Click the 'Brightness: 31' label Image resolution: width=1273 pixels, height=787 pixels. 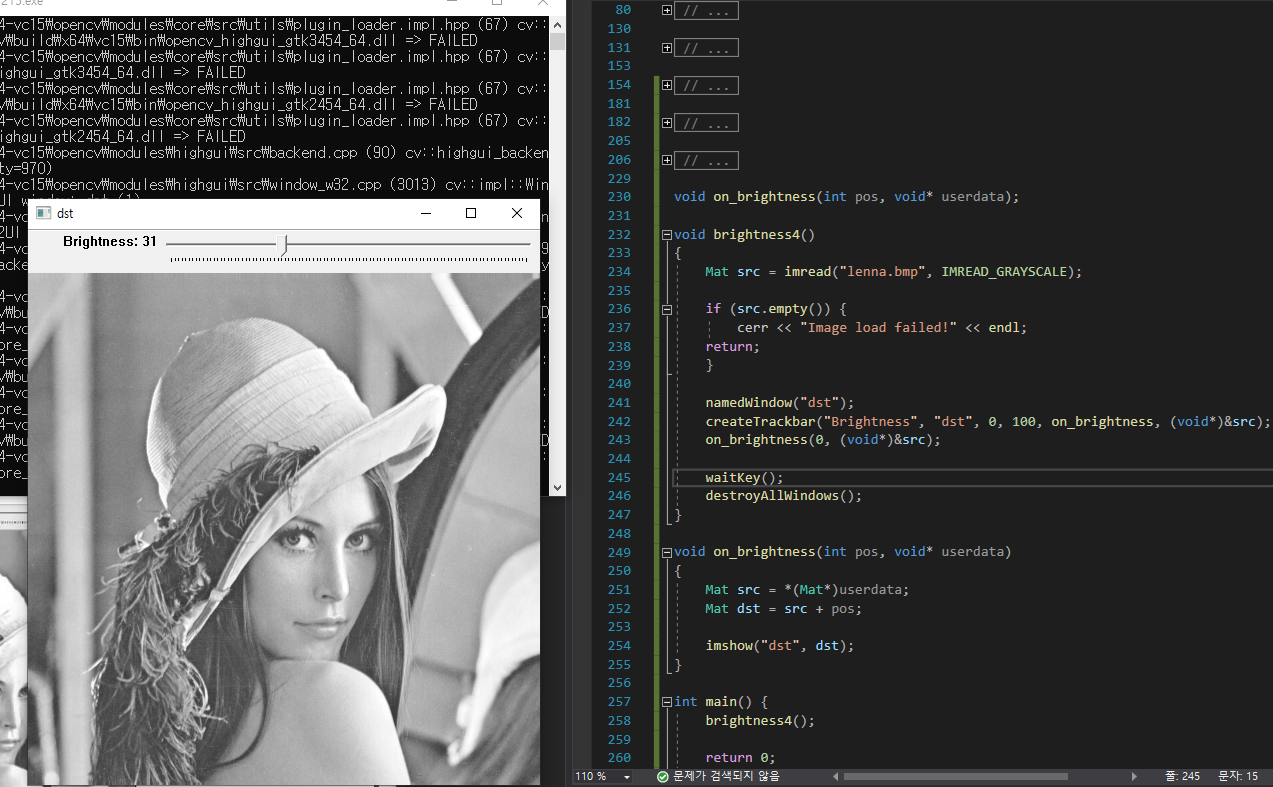click(110, 242)
